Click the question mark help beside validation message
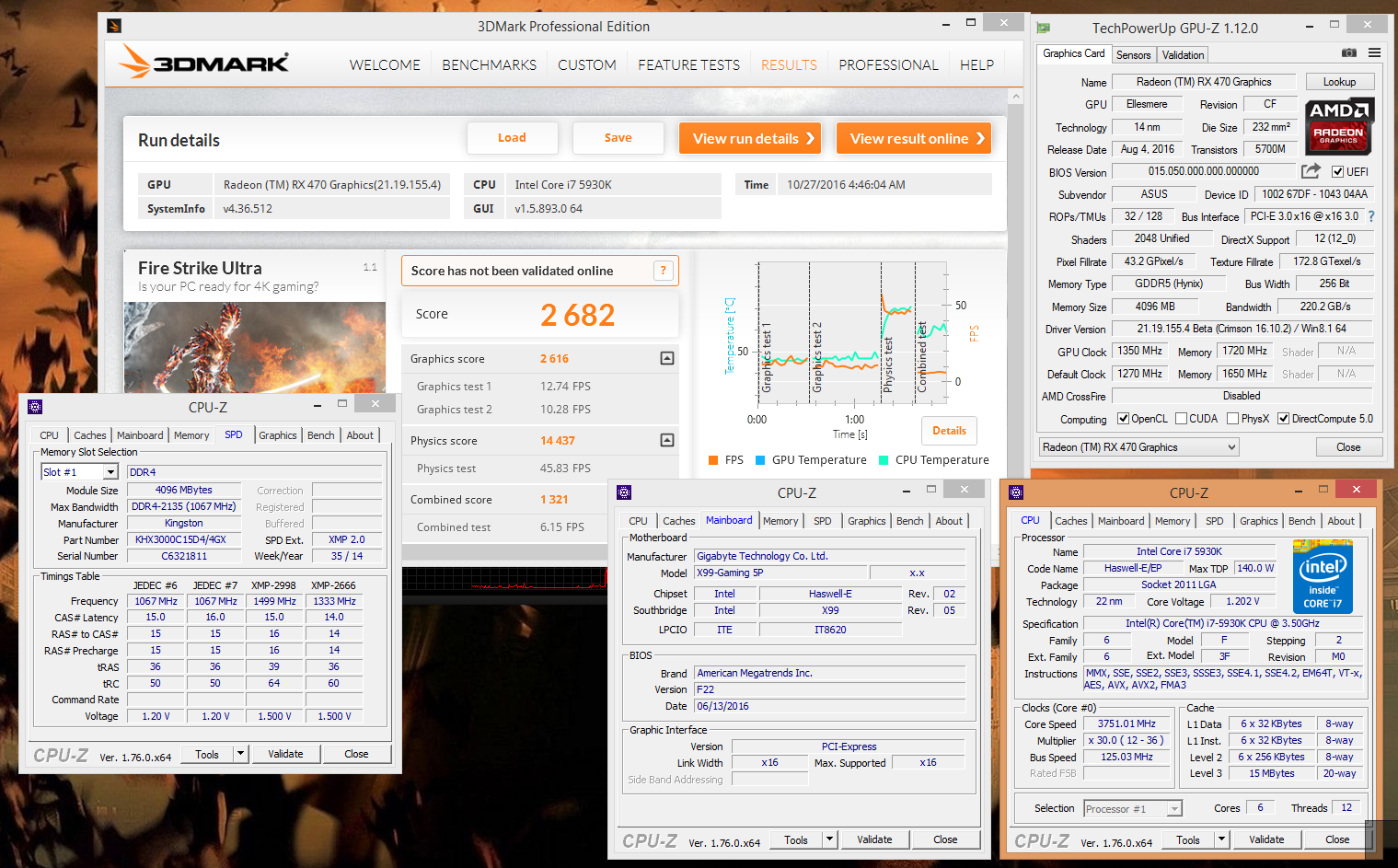Screen dimensions: 1398x868 [663, 270]
